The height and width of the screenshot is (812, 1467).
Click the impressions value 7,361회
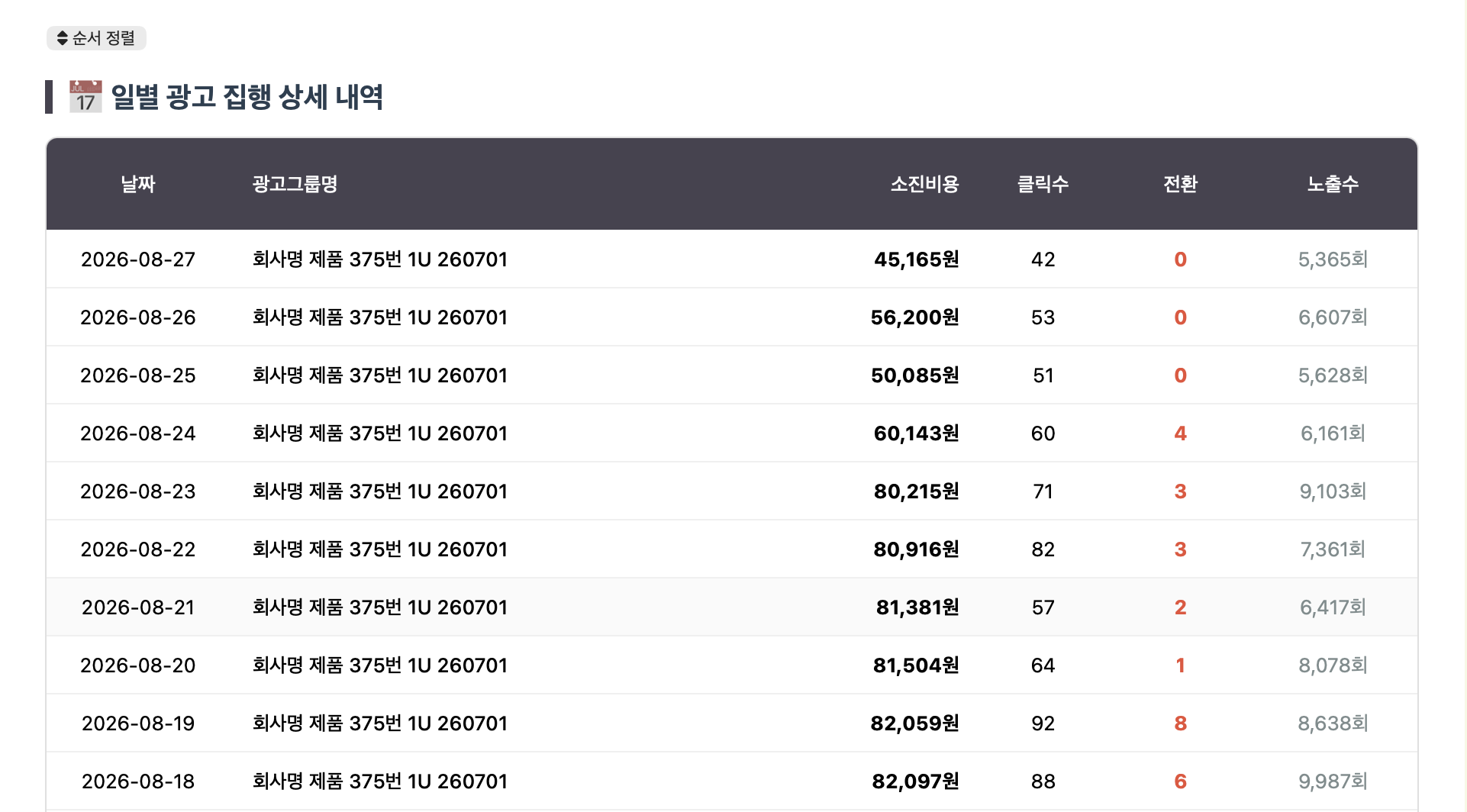[1333, 549]
